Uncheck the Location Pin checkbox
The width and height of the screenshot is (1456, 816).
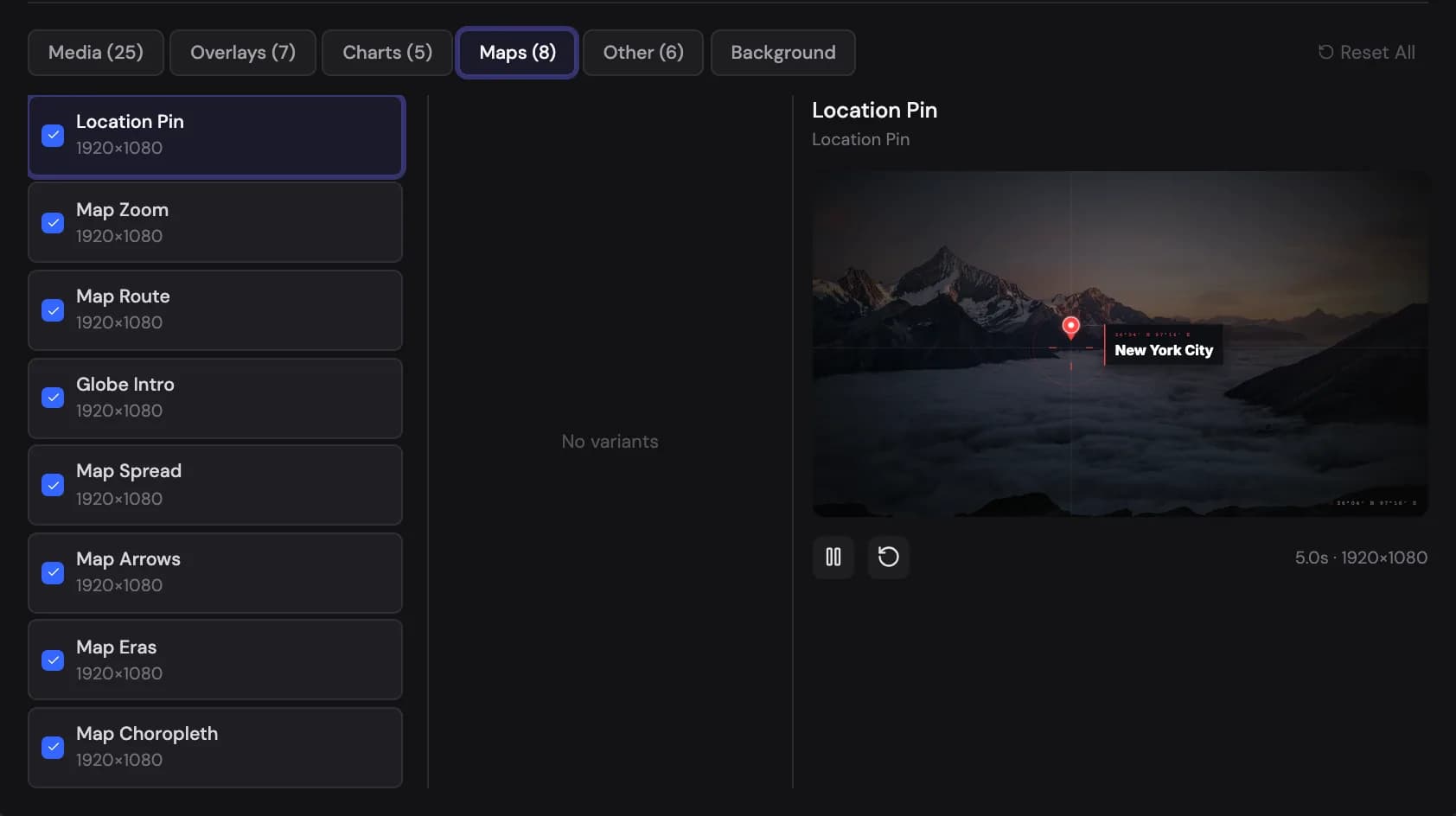(53, 136)
